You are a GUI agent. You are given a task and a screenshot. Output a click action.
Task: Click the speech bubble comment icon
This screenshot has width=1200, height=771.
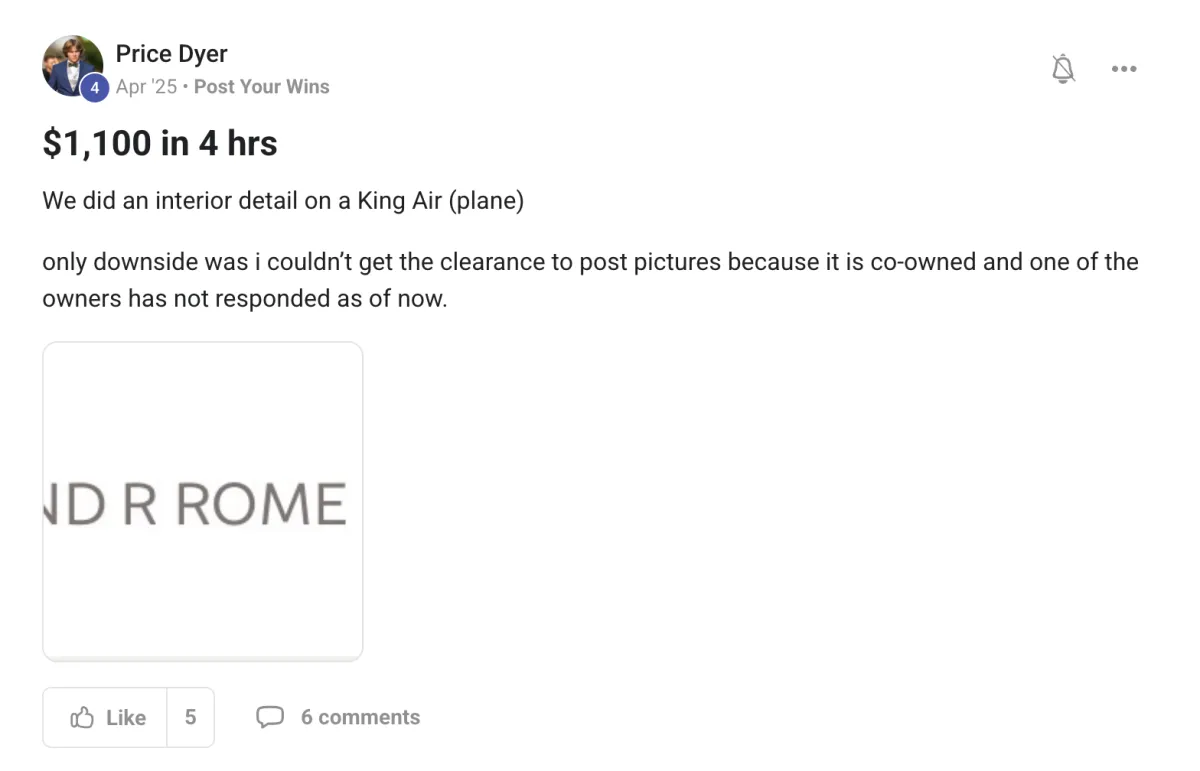(x=270, y=717)
